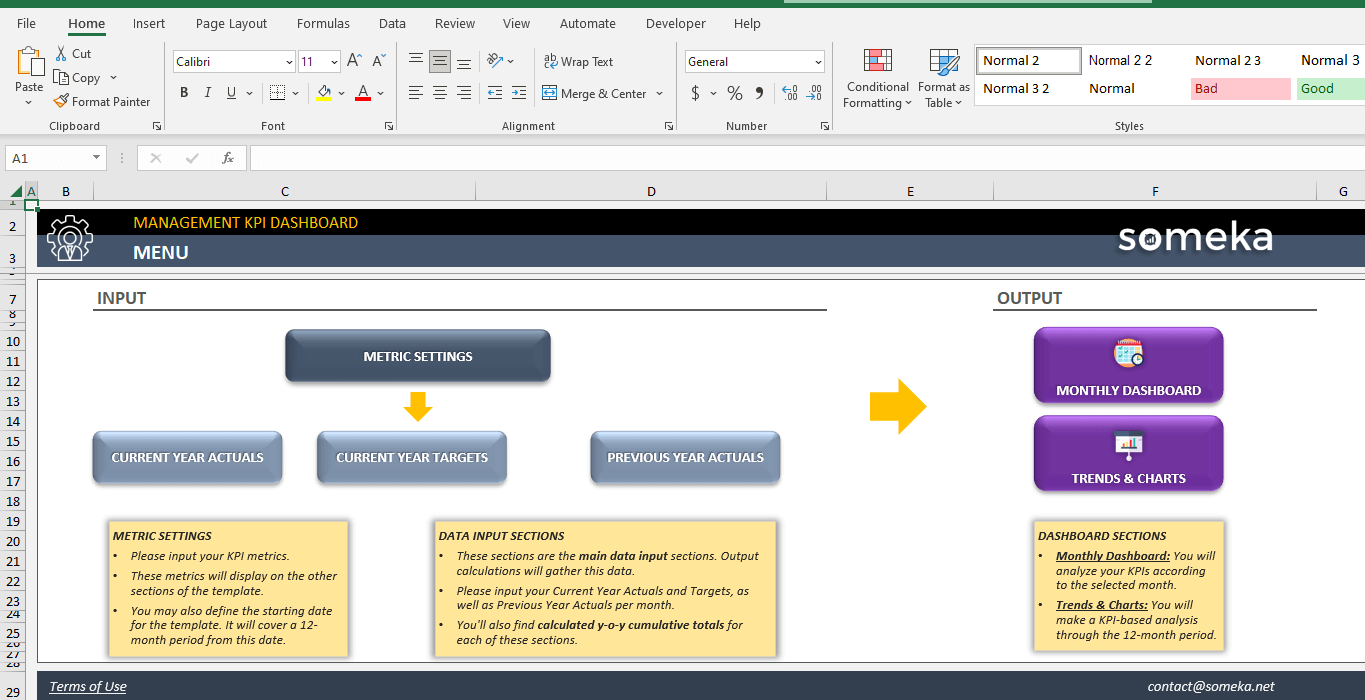Click the Cut scissors icon
The height and width of the screenshot is (700, 1365).
coord(61,54)
